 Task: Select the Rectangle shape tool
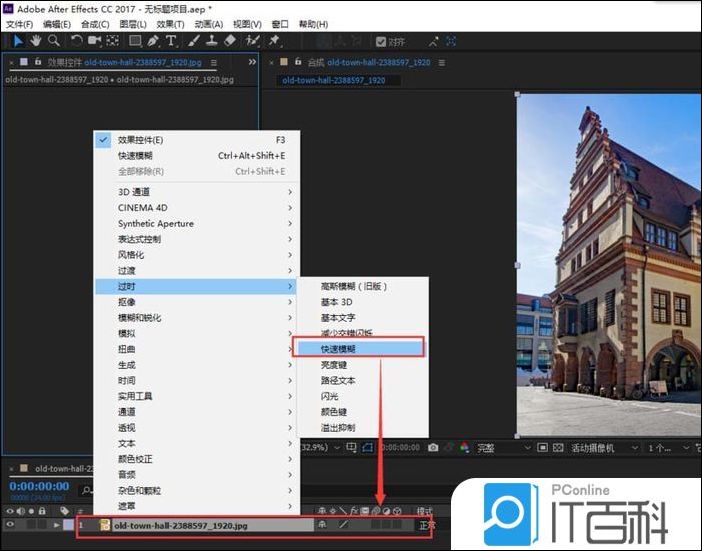click(135, 41)
